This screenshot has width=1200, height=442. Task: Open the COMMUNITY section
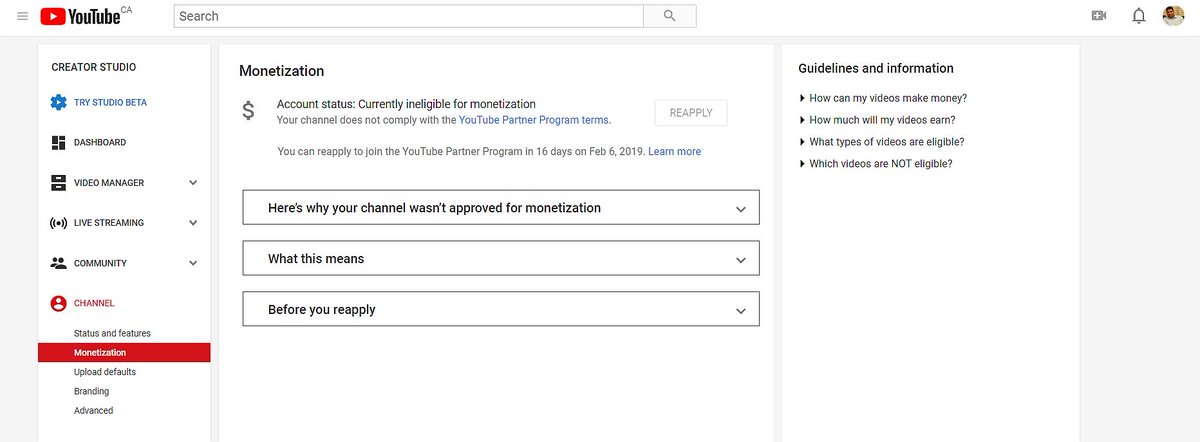point(100,263)
